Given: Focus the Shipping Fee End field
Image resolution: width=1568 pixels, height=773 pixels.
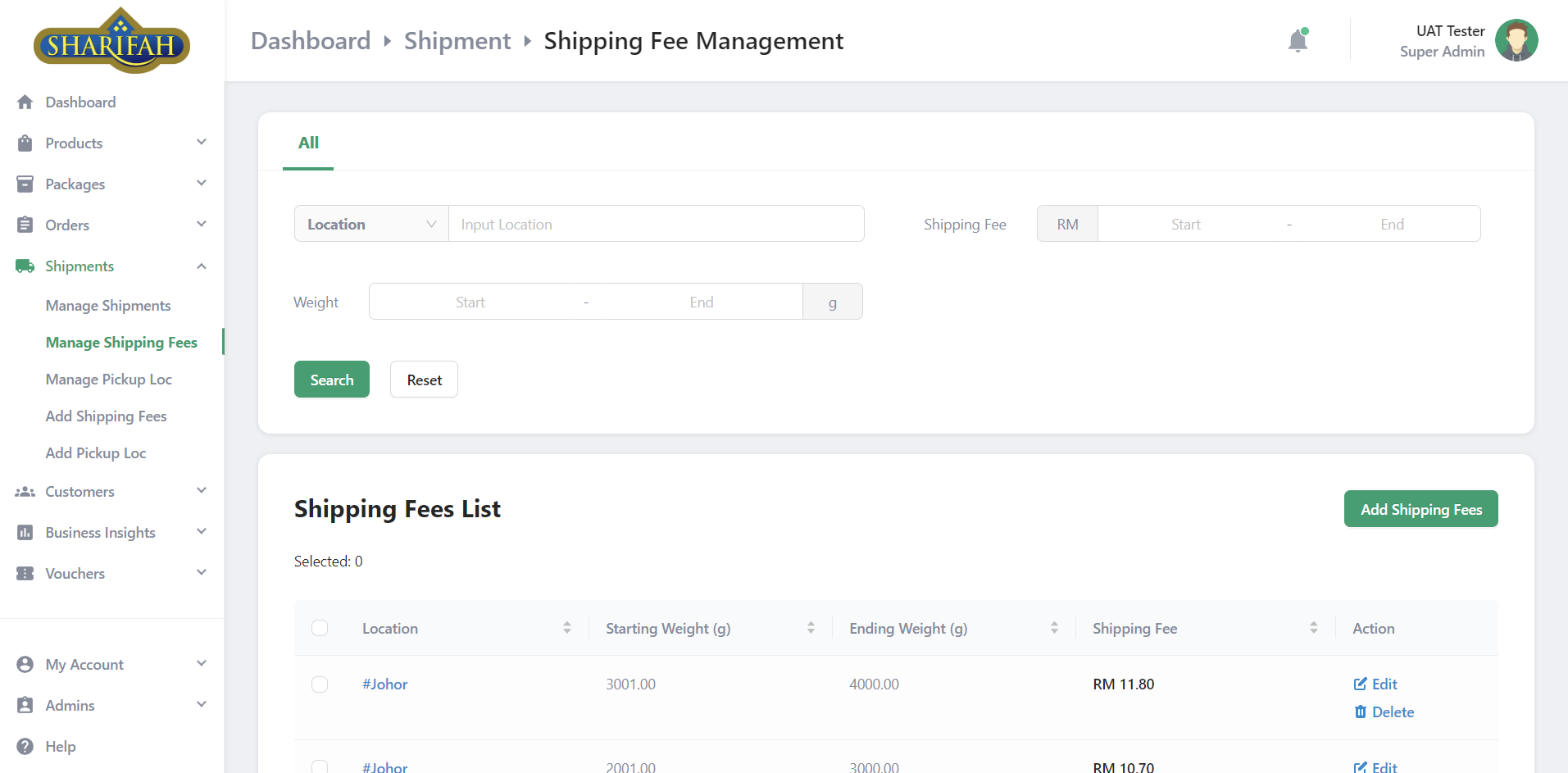Looking at the screenshot, I should 1392,224.
